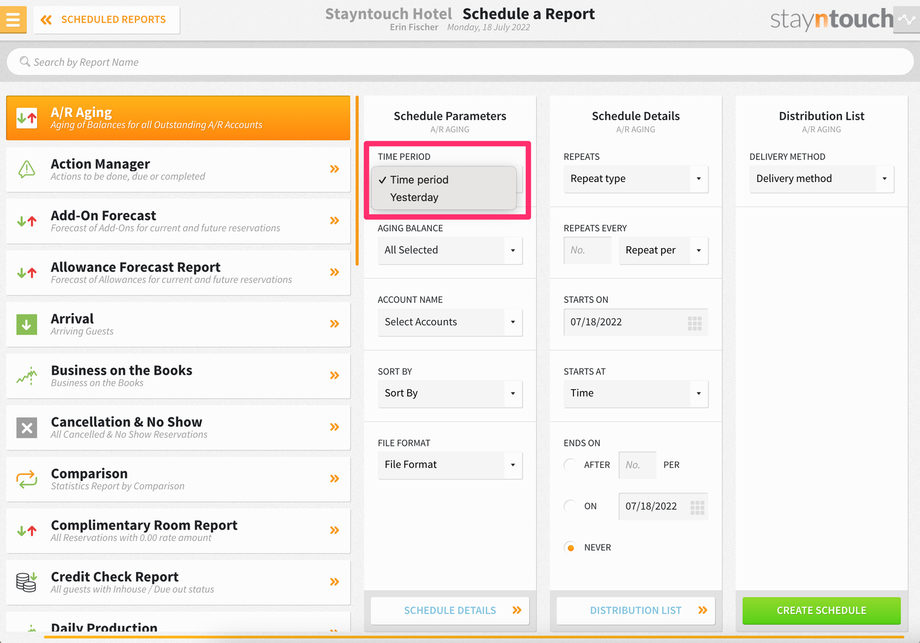Select the Ends On ON radio button
This screenshot has height=643, width=920.
point(570,506)
